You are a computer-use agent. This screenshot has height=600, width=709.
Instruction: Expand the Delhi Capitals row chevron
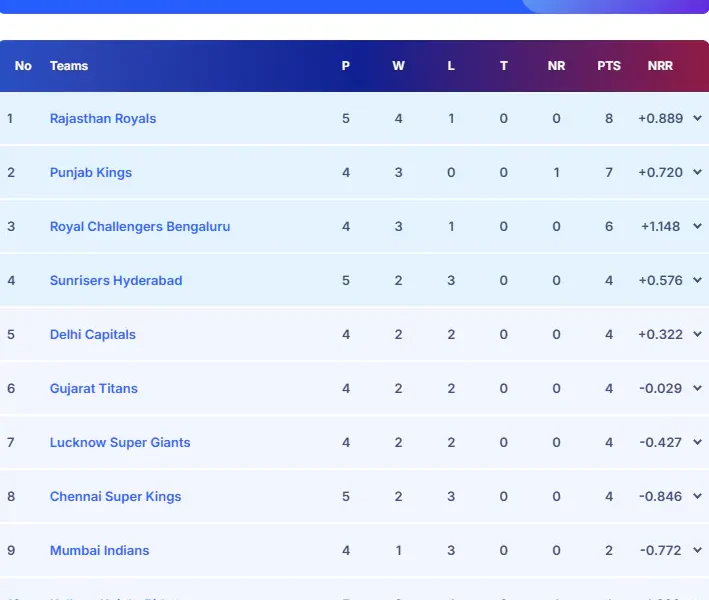click(697, 334)
